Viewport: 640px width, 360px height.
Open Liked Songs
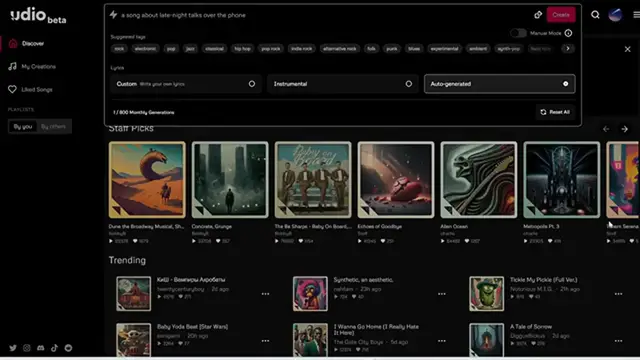point(37,89)
